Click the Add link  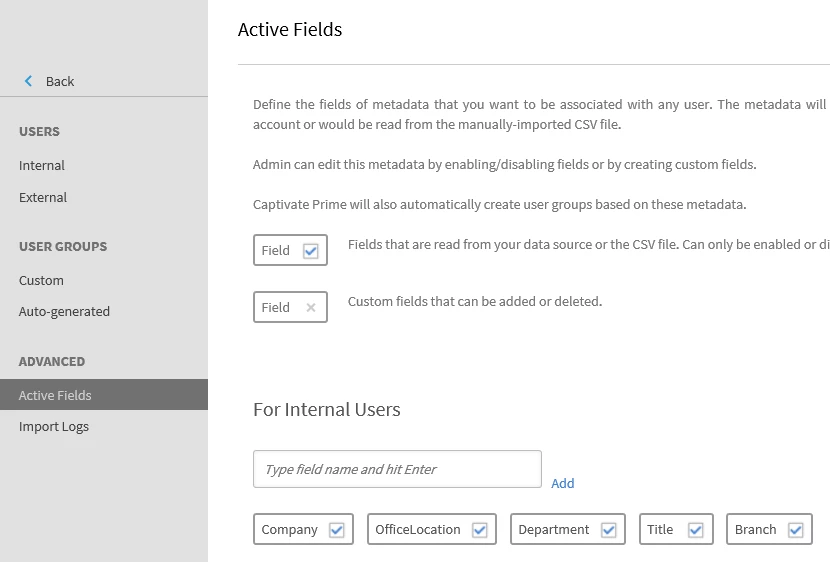click(x=563, y=484)
